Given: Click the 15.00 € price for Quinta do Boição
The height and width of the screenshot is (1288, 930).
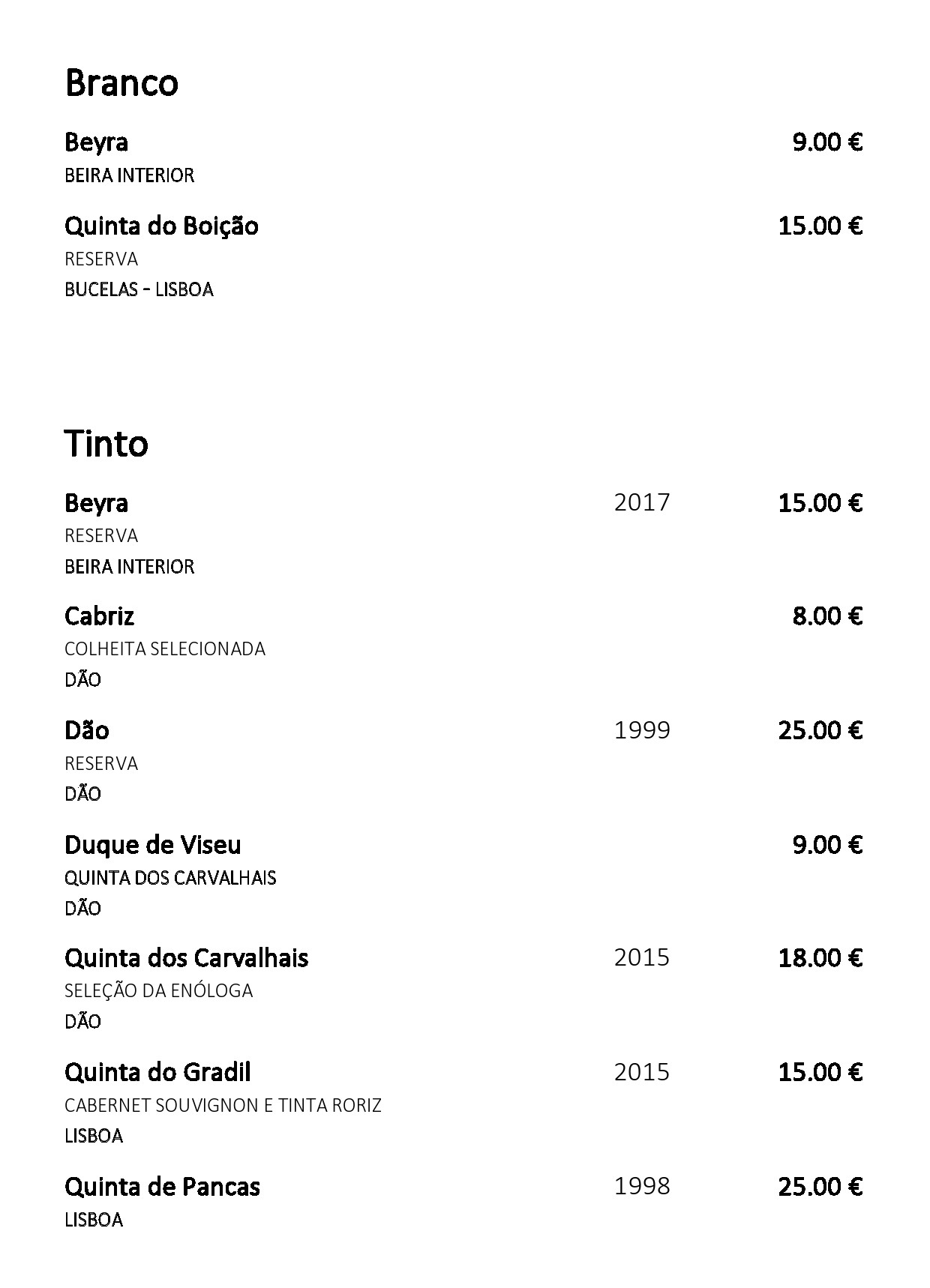Looking at the screenshot, I should coord(820,225).
